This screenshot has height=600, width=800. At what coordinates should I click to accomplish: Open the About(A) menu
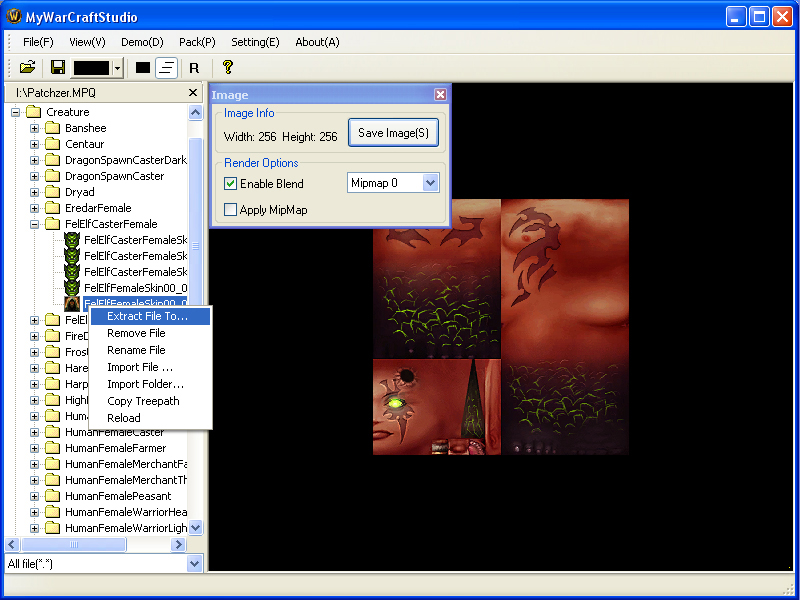click(x=317, y=42)
